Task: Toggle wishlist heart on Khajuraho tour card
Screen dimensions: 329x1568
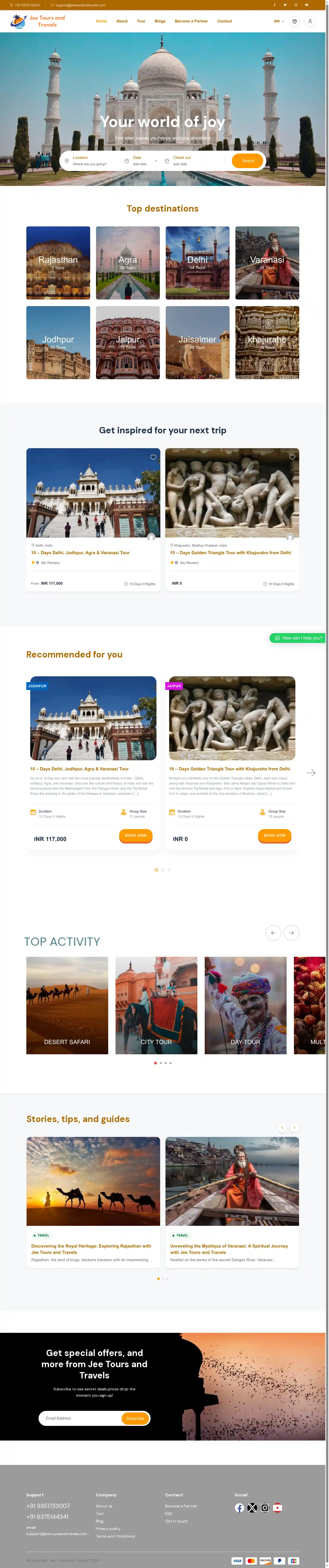Action: (x=292, y=456)
